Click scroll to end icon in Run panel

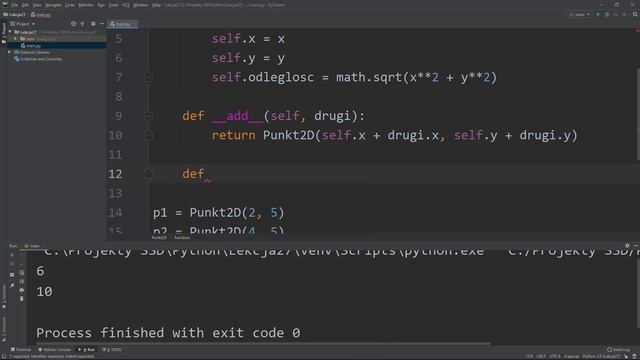tap(22, 281)
